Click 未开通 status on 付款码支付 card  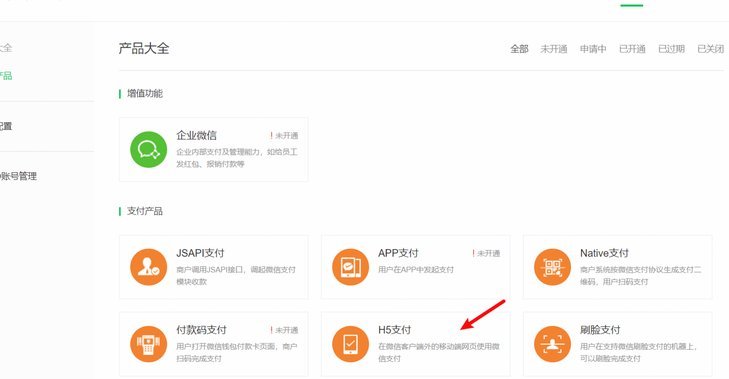[284, 330]
